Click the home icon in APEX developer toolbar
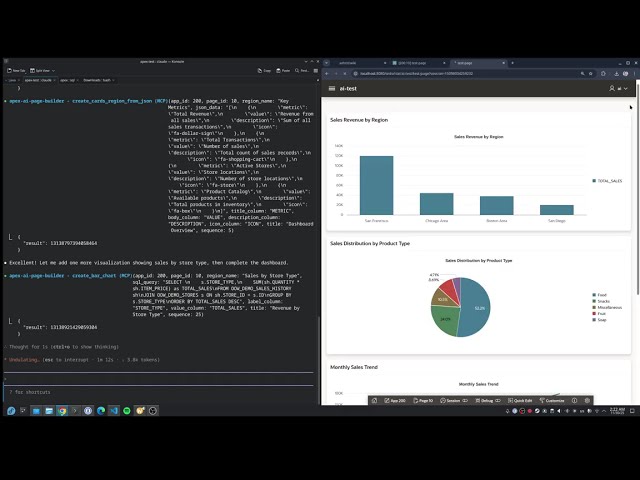Viewport: 640px width, 480px height. click(375, 400)
